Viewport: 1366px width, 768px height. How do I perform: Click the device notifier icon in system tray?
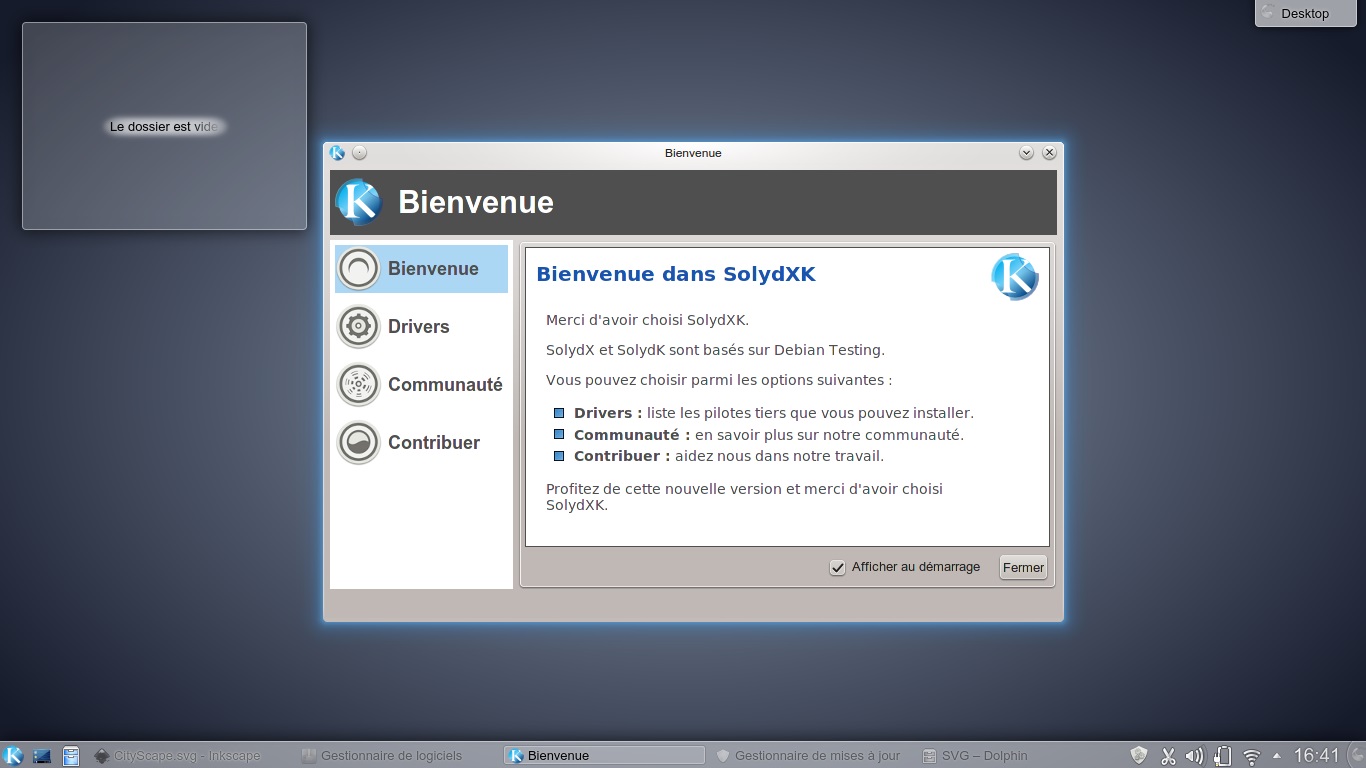point(1222,756)
